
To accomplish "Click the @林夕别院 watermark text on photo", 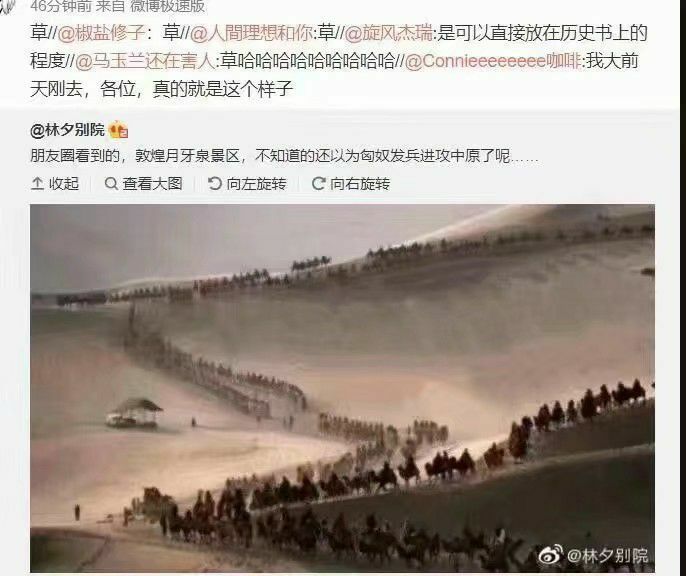I will point(607,556).
